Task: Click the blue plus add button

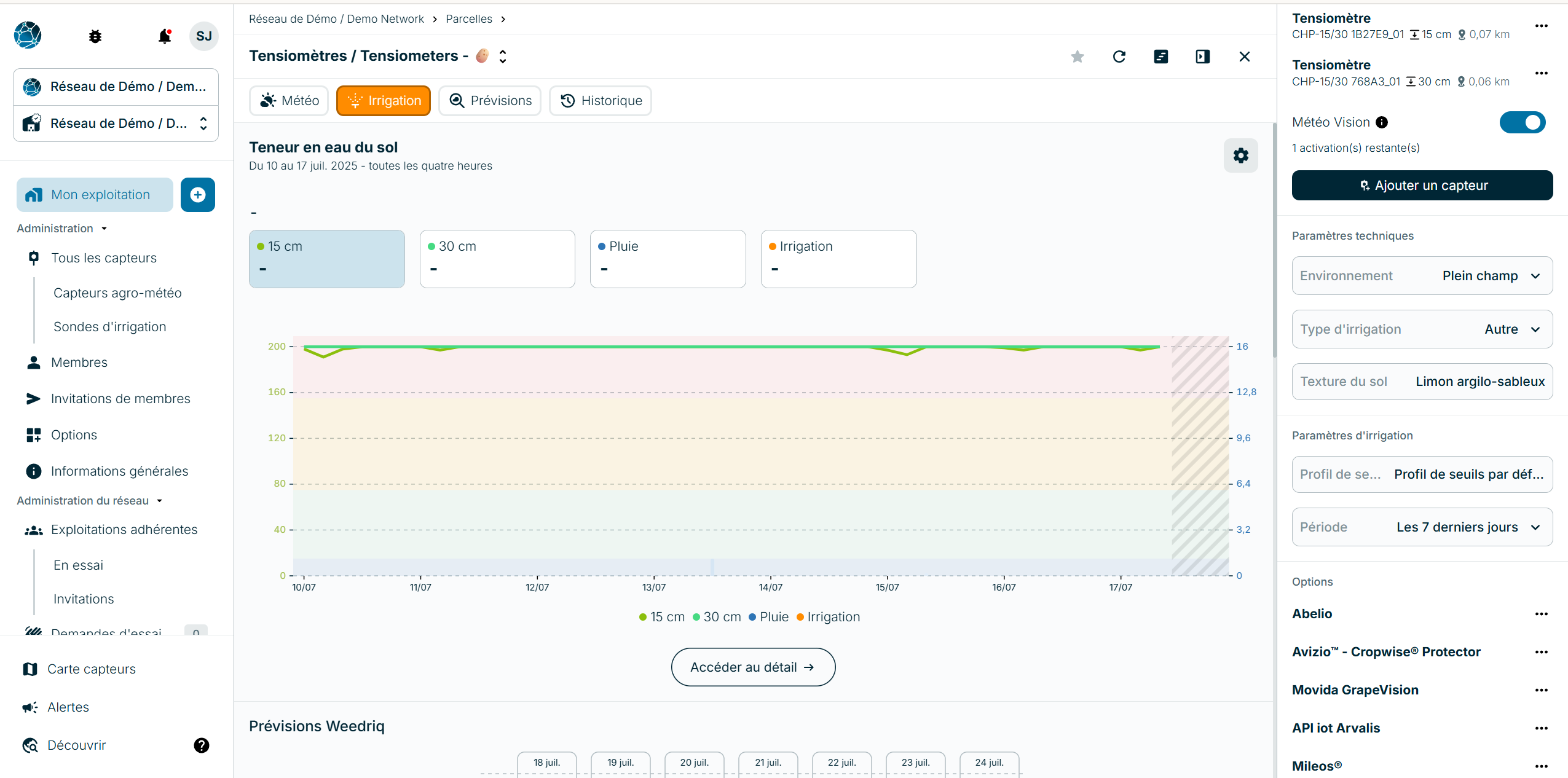Action: point(198,195)
